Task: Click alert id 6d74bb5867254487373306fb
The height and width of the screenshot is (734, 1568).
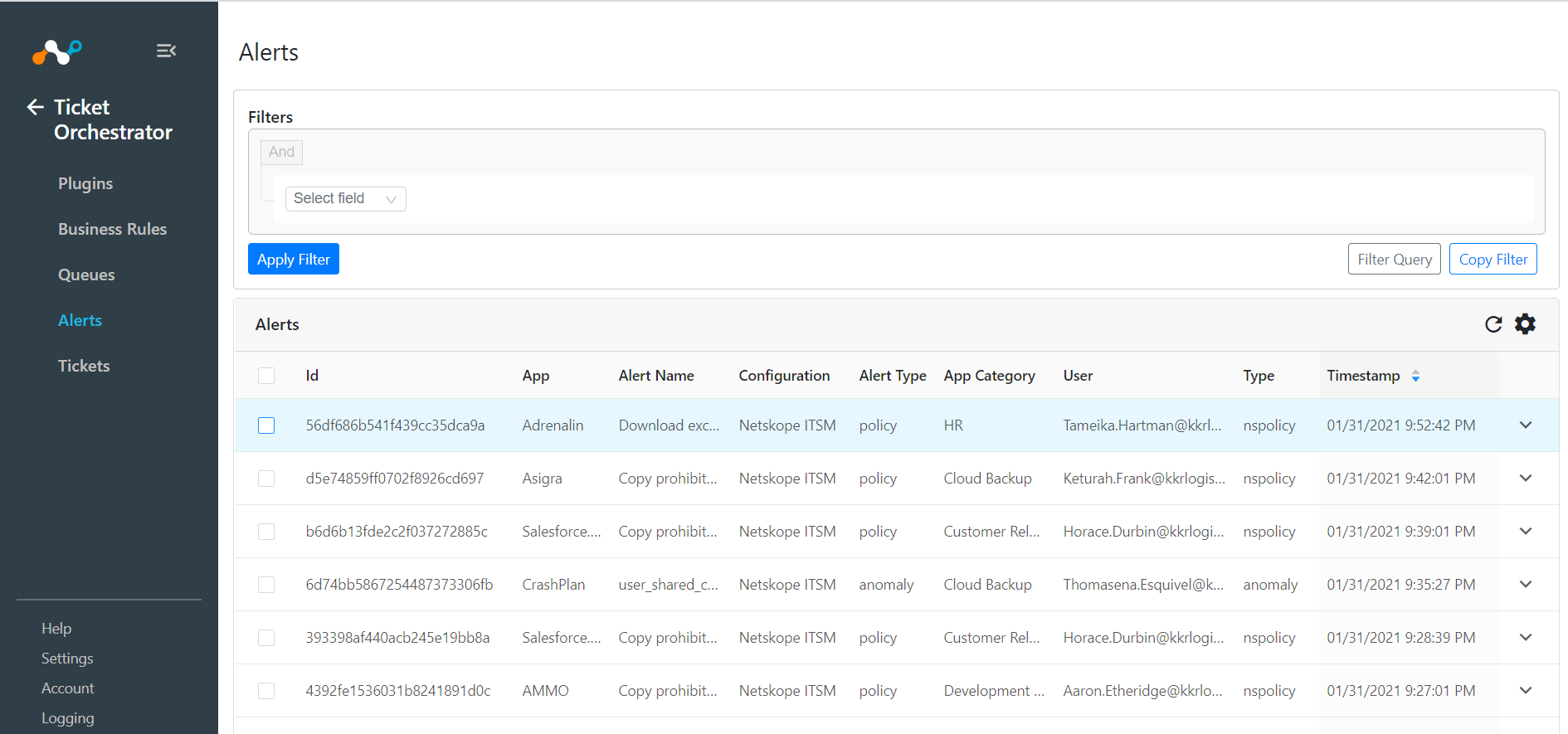Action: point(399,585)
